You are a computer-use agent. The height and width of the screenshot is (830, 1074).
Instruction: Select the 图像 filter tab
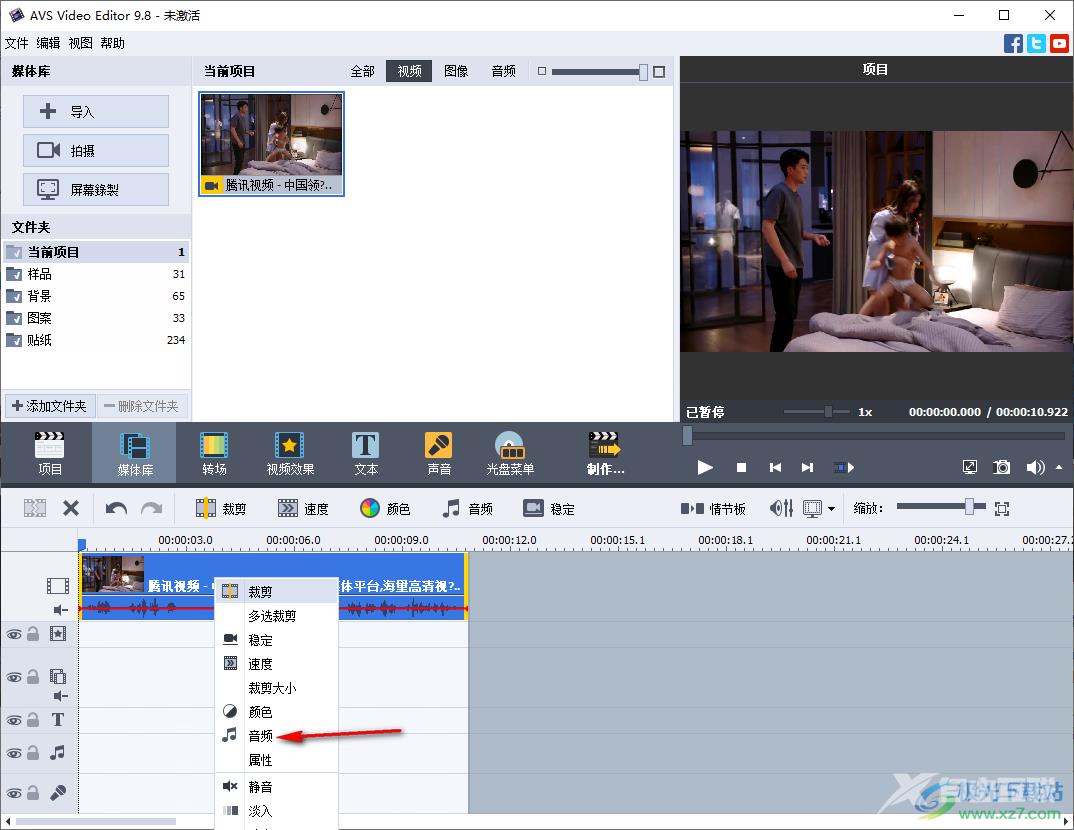click(456, 71)
